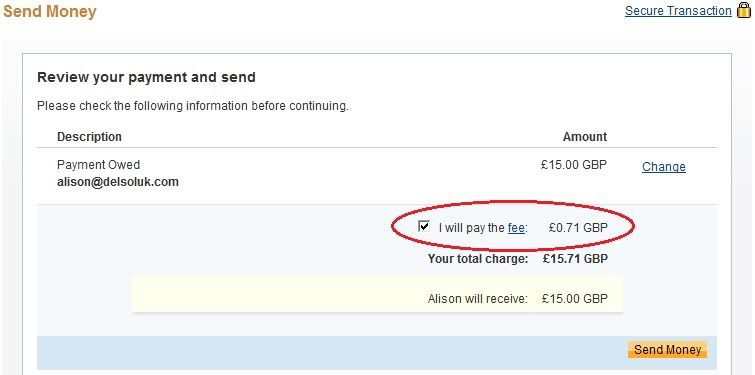The image size is (755, 375).
Task: Click the Amount column header
Action: pyautogui.click(x=585, y=137)
